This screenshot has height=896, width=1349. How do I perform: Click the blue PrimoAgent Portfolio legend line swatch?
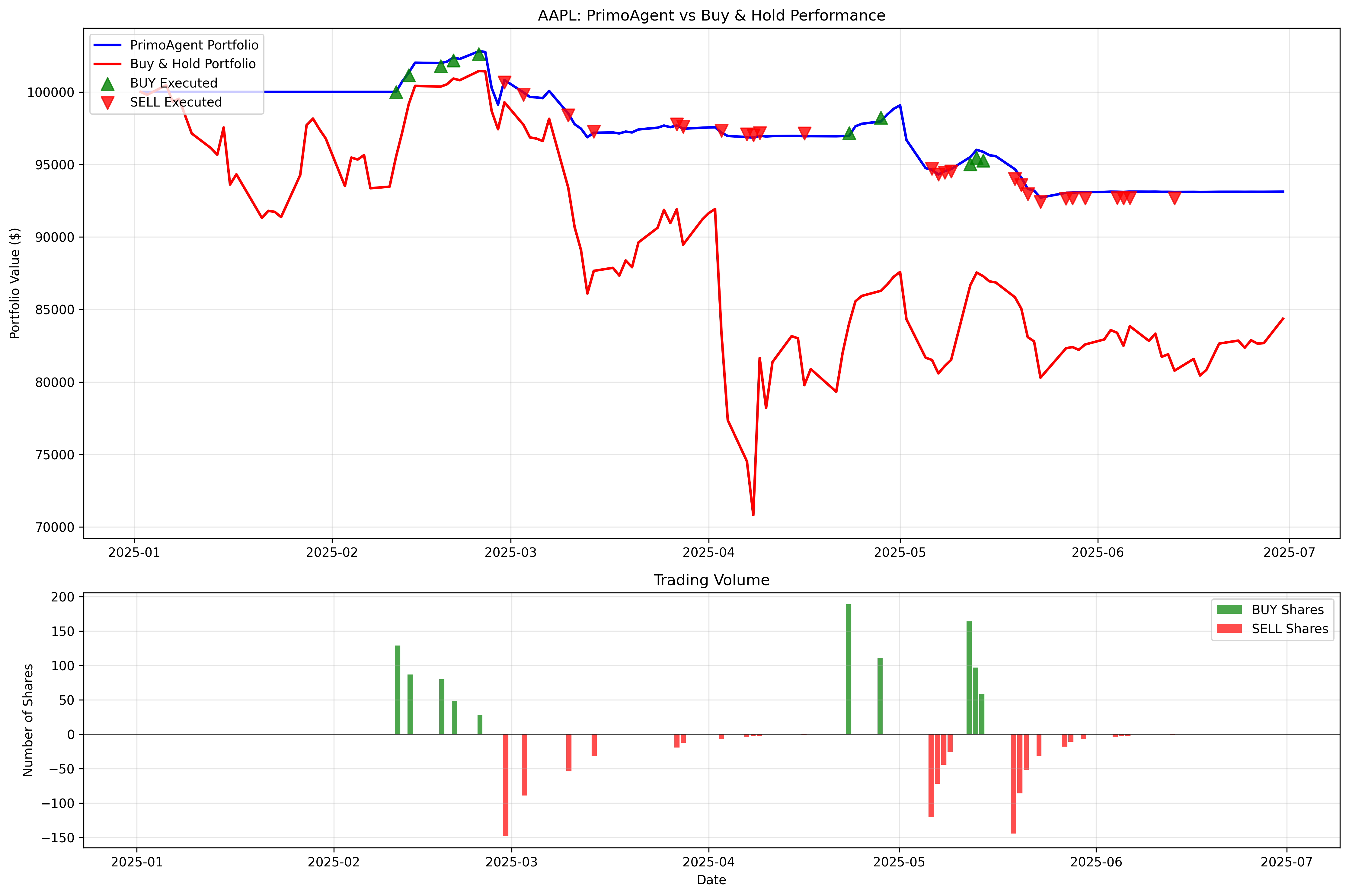coord(107,45)
